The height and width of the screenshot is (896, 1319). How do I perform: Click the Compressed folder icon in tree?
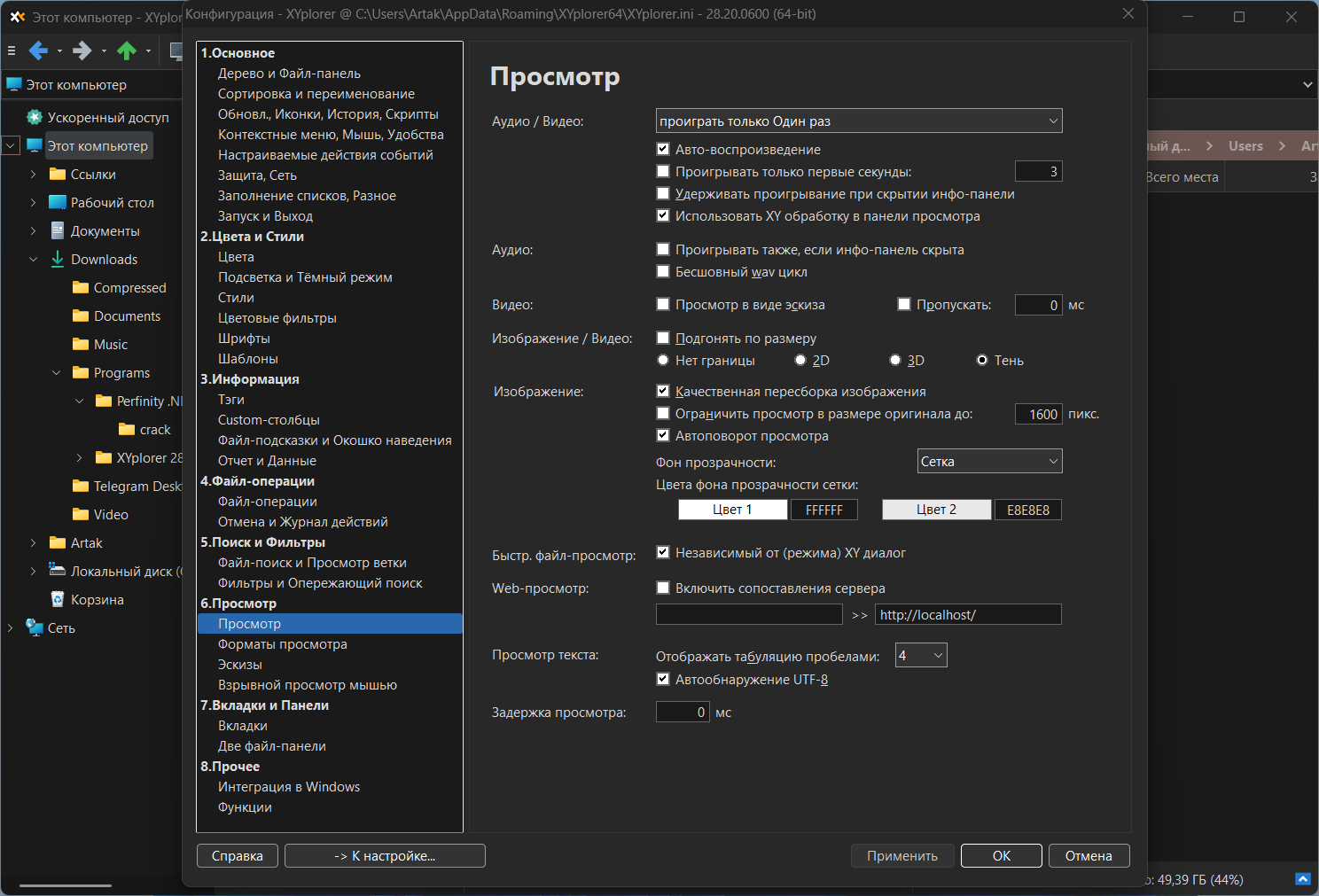pyautogui.click(x=81, y=287)
